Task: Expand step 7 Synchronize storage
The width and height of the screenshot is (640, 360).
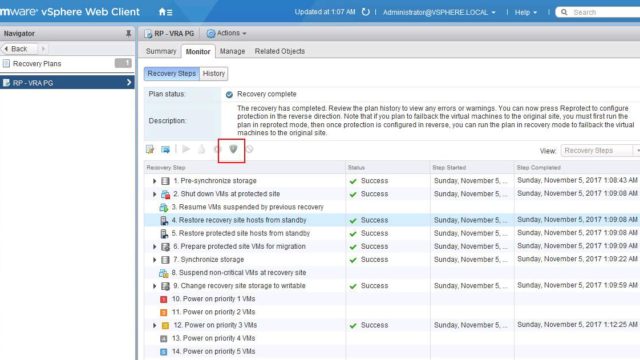Action: [155, 260]
